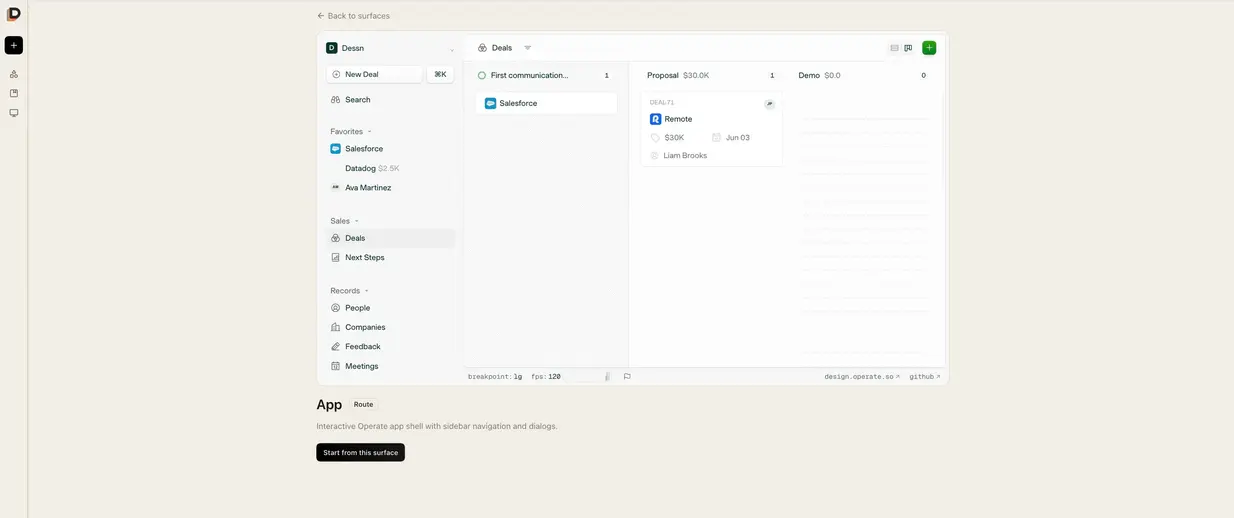Open the components icon in left rail

(x=14, y=74)
